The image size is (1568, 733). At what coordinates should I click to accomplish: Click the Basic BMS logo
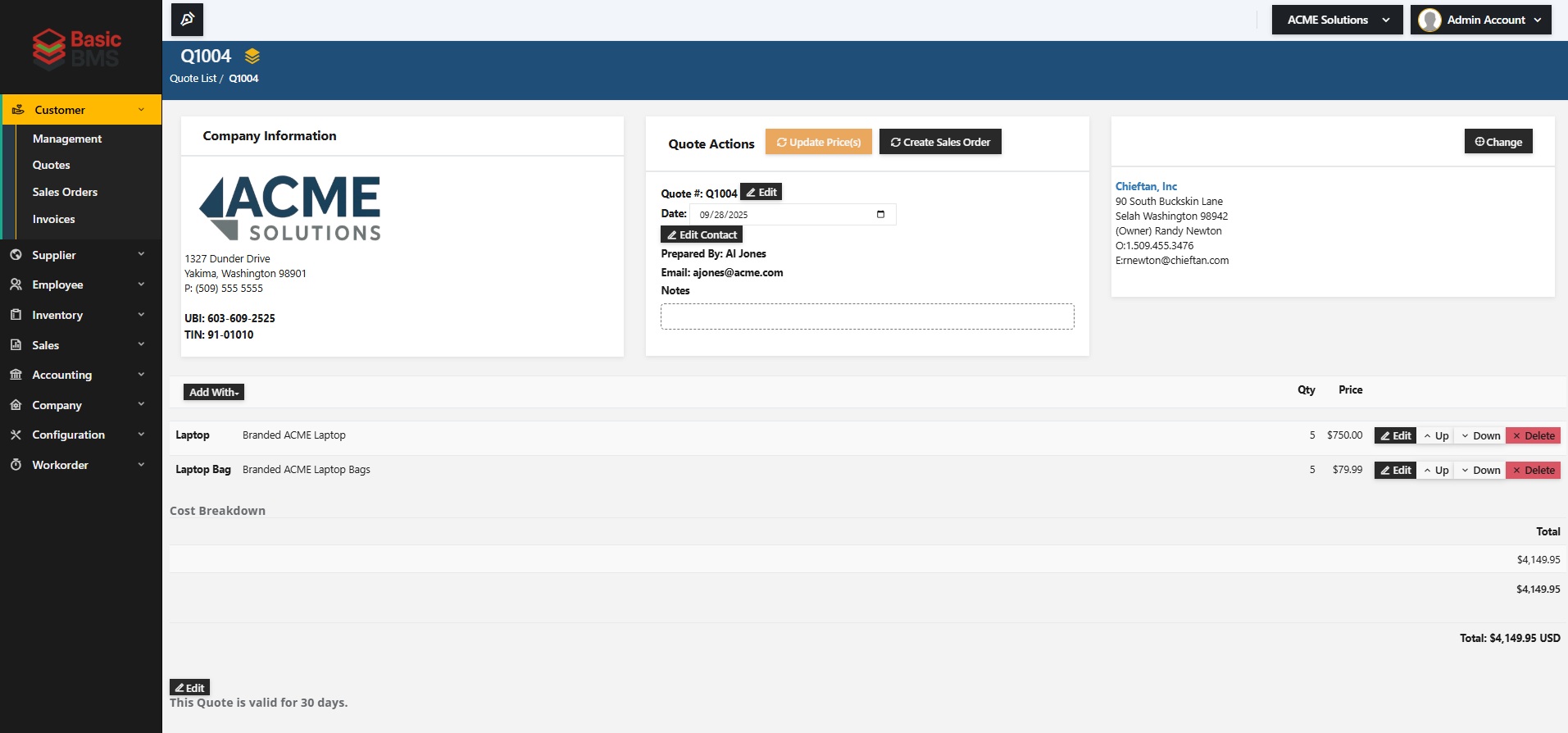(x=77, y=48)
